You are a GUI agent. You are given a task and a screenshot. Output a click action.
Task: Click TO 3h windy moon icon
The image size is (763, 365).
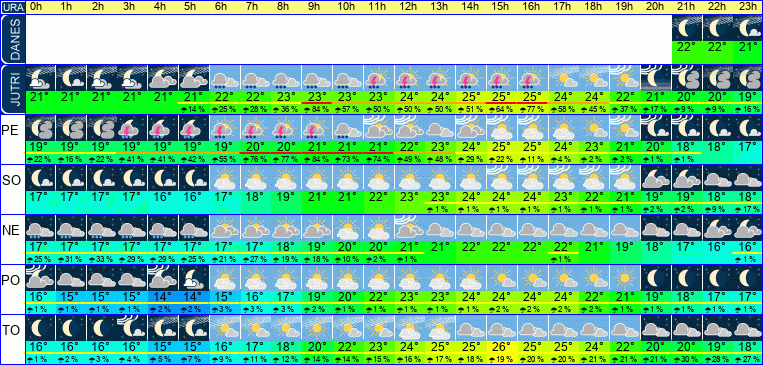pyautogui.click(x=132, y=328)
